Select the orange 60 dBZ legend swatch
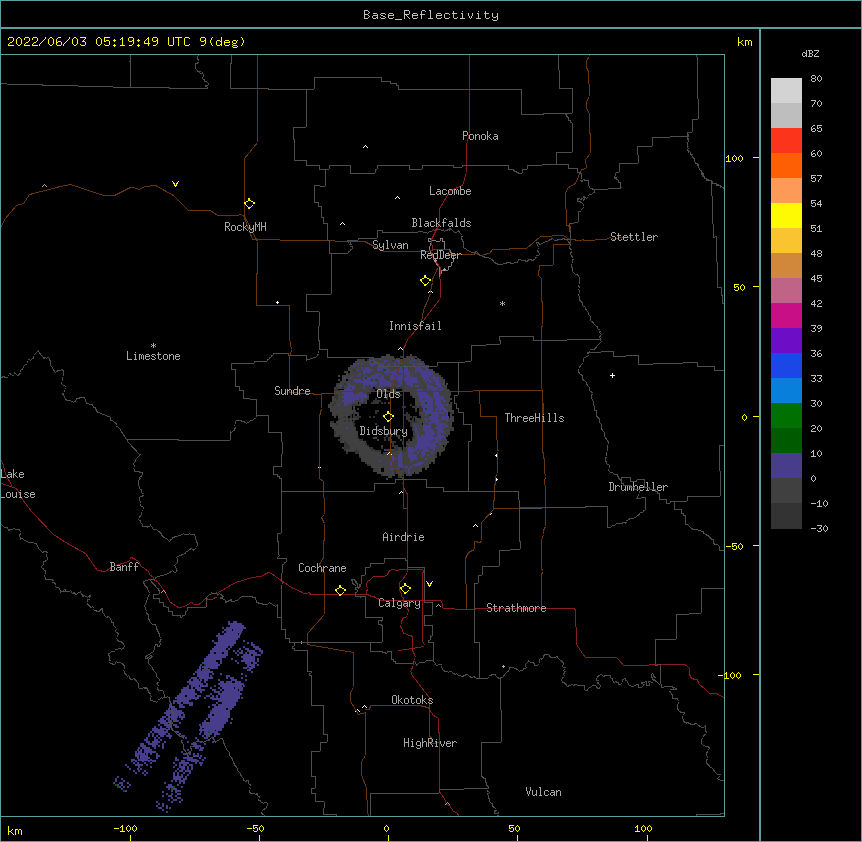This screenshot has width=862, height=842. tap(786, 165)
